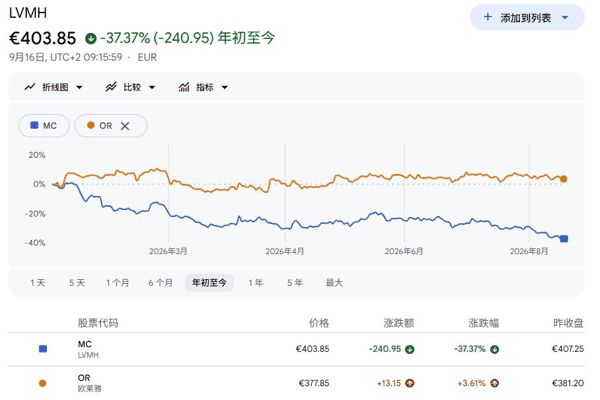Screen dimensions: 600x400
Task: Select the 最大 time range
Action: [334, 283]
